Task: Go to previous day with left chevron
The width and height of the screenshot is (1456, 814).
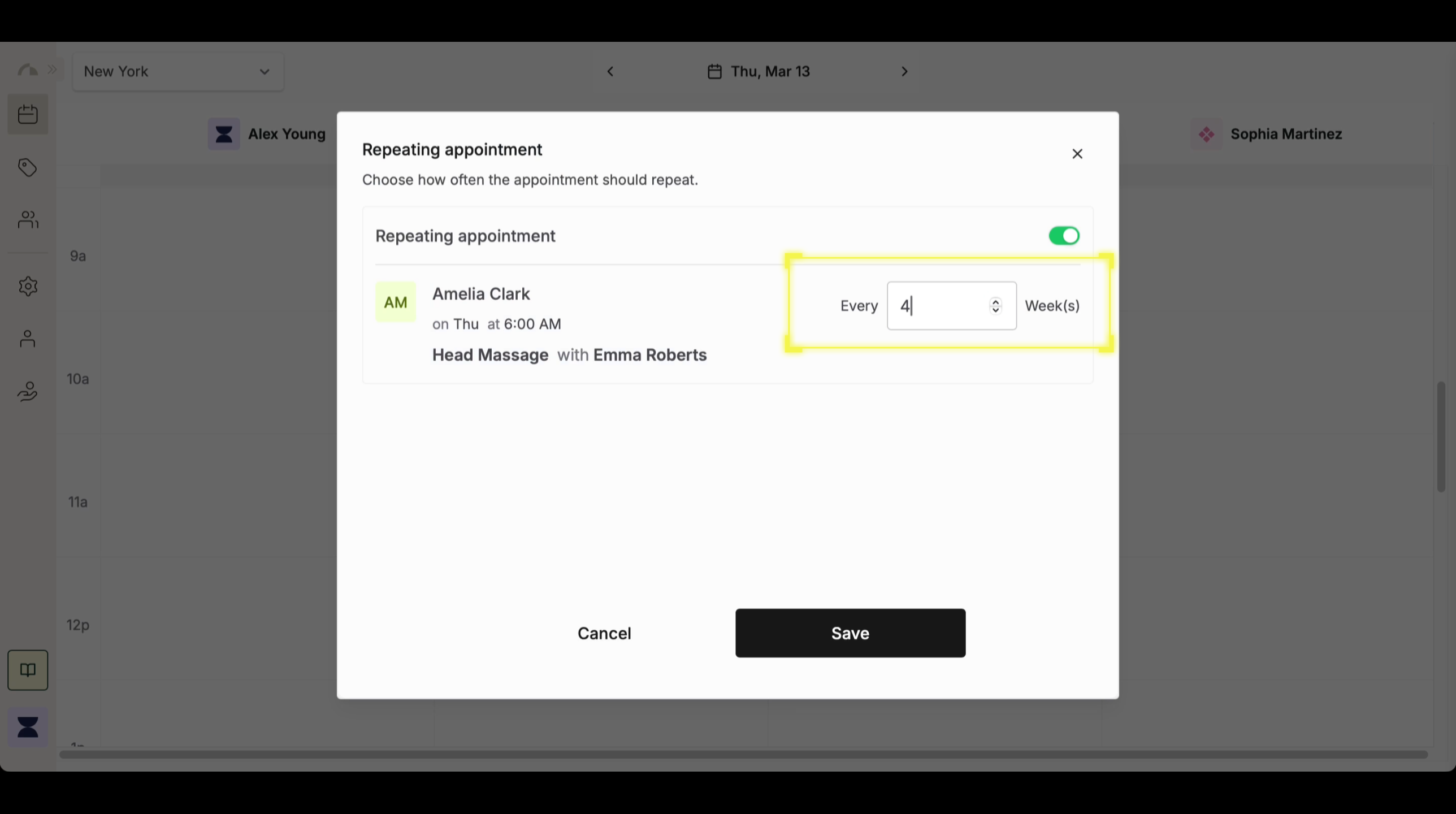Action: [610, 72]
